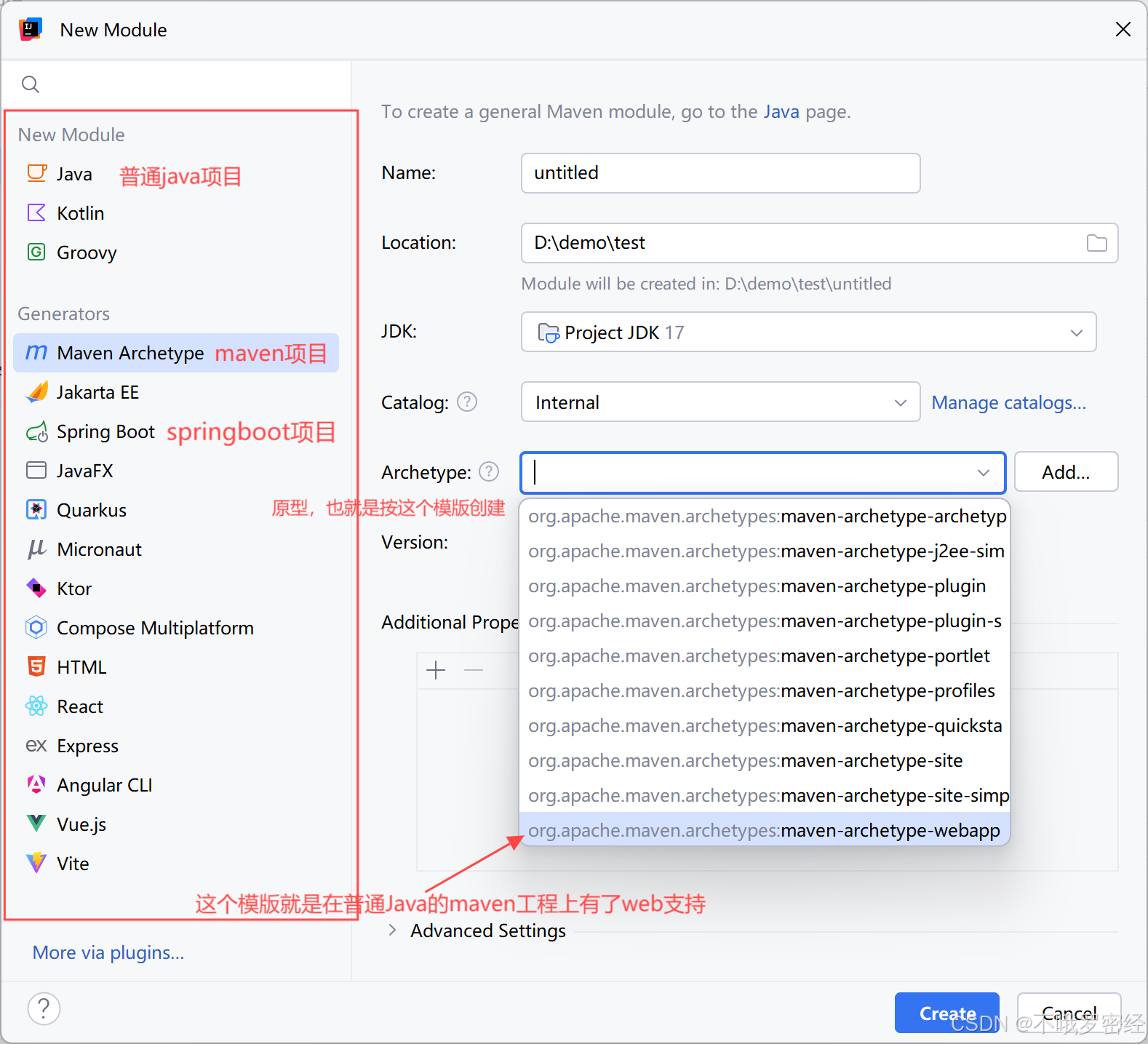Open the Catalog Internal dropdown

point(721,402)
